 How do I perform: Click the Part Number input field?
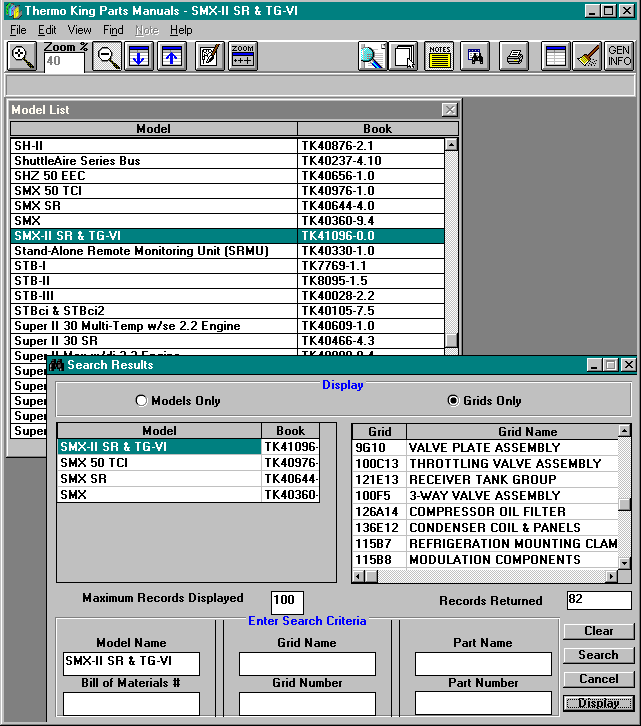tap(483, 704)
